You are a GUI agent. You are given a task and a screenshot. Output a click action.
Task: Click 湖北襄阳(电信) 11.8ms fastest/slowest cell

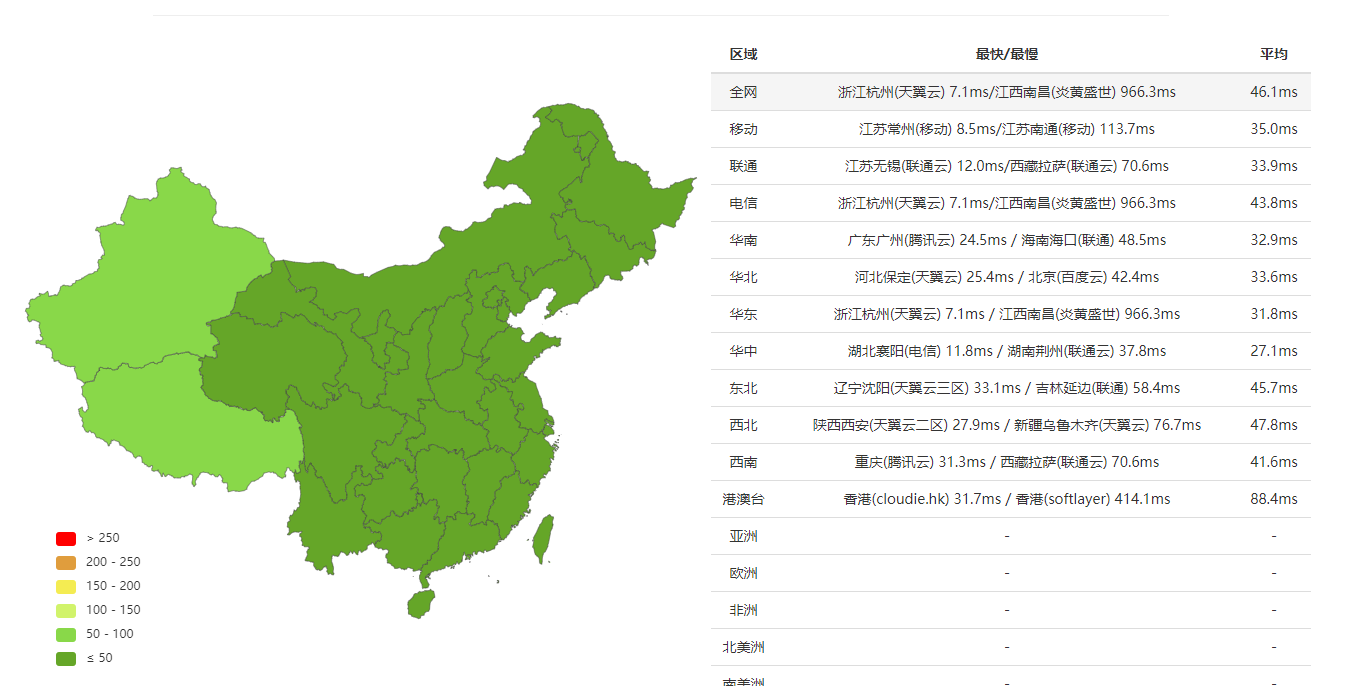pyautogui.click(x=1007, y=351)
